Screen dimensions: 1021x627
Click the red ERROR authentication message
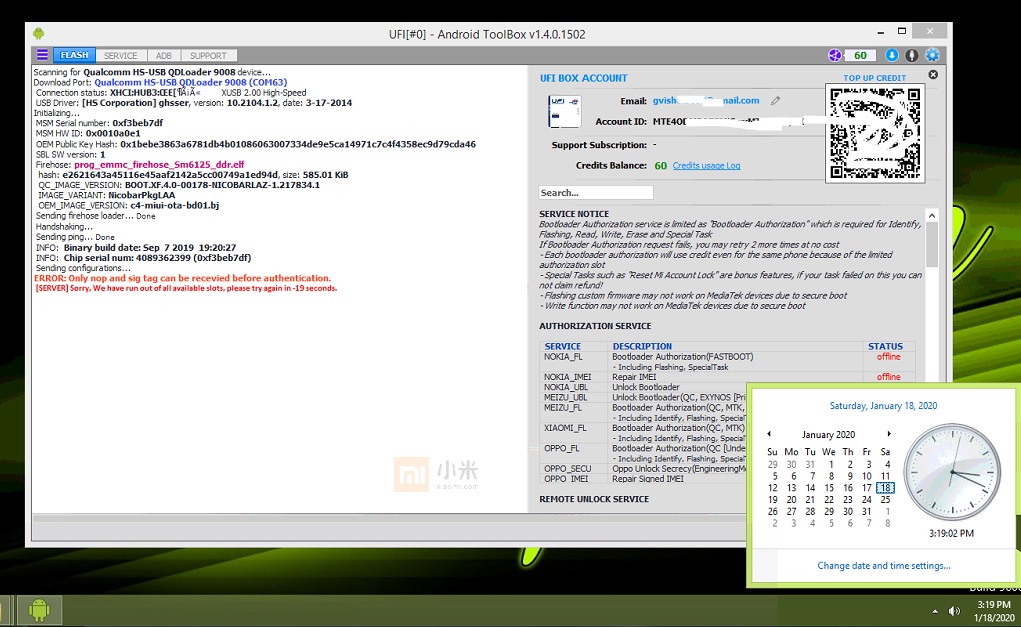(x=182, y=278)
